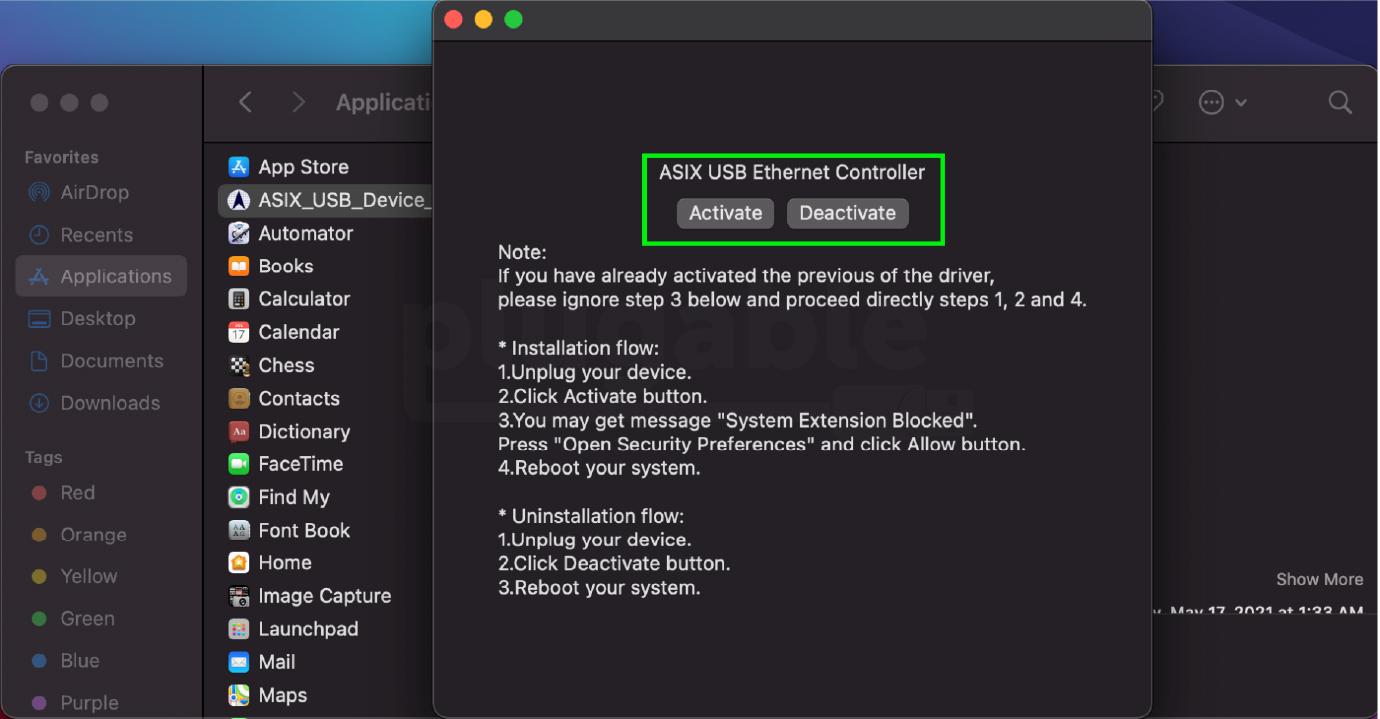
Task: Select the Font Book app icon
Action: click(238, 530)
